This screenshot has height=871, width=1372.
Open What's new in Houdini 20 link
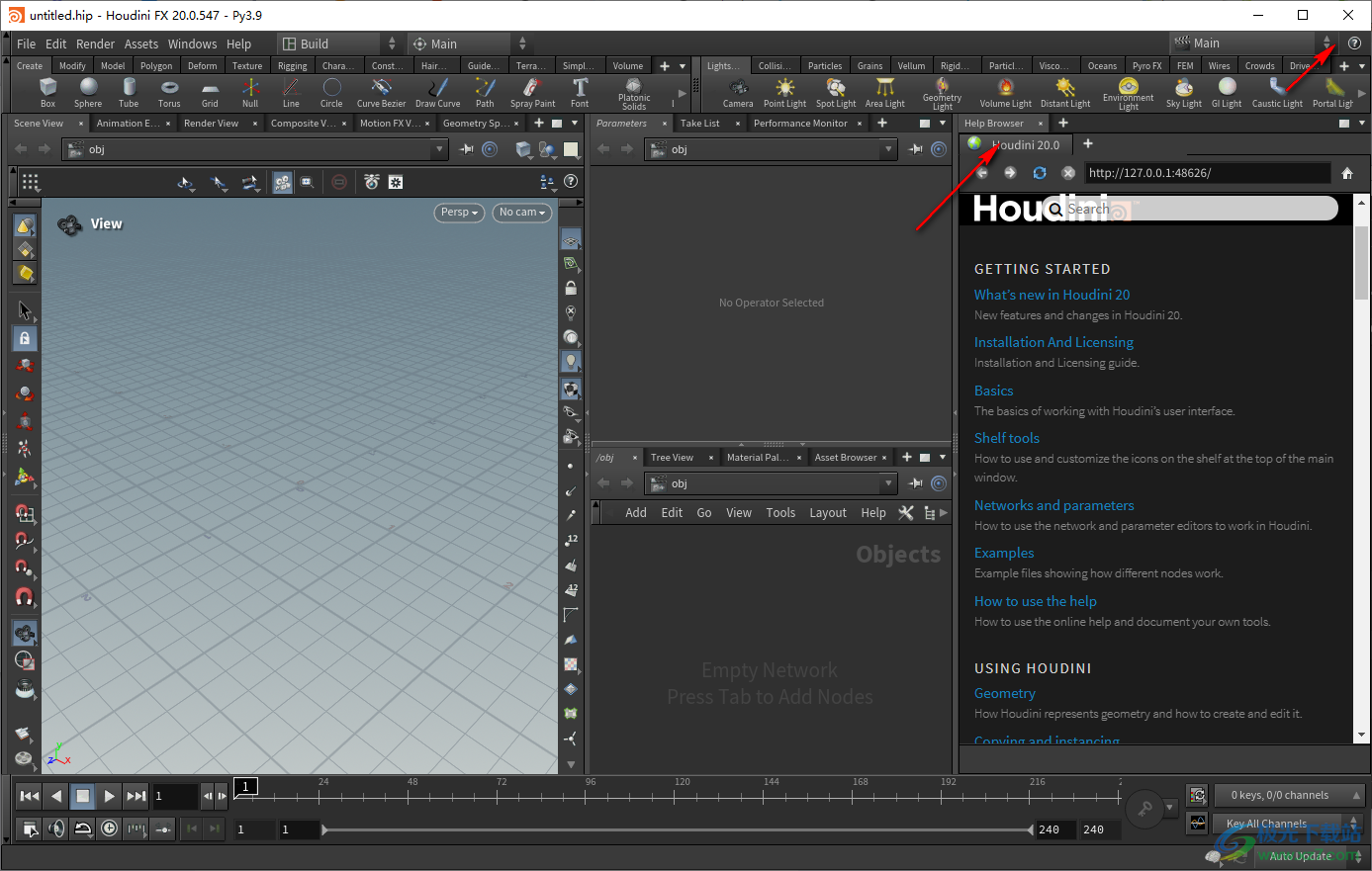pyautogui.click(x=1052, y=295)
